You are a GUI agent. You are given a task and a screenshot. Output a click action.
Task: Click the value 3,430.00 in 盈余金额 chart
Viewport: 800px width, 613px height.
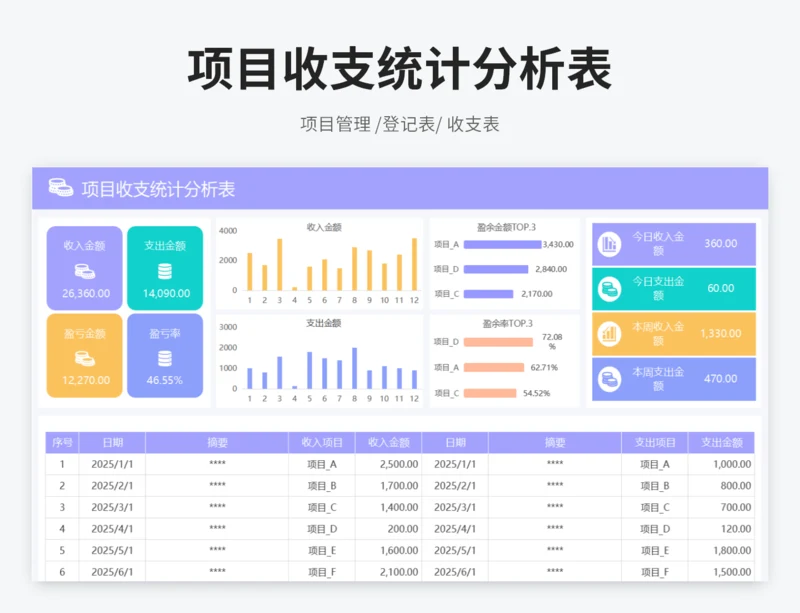point(558,244)
